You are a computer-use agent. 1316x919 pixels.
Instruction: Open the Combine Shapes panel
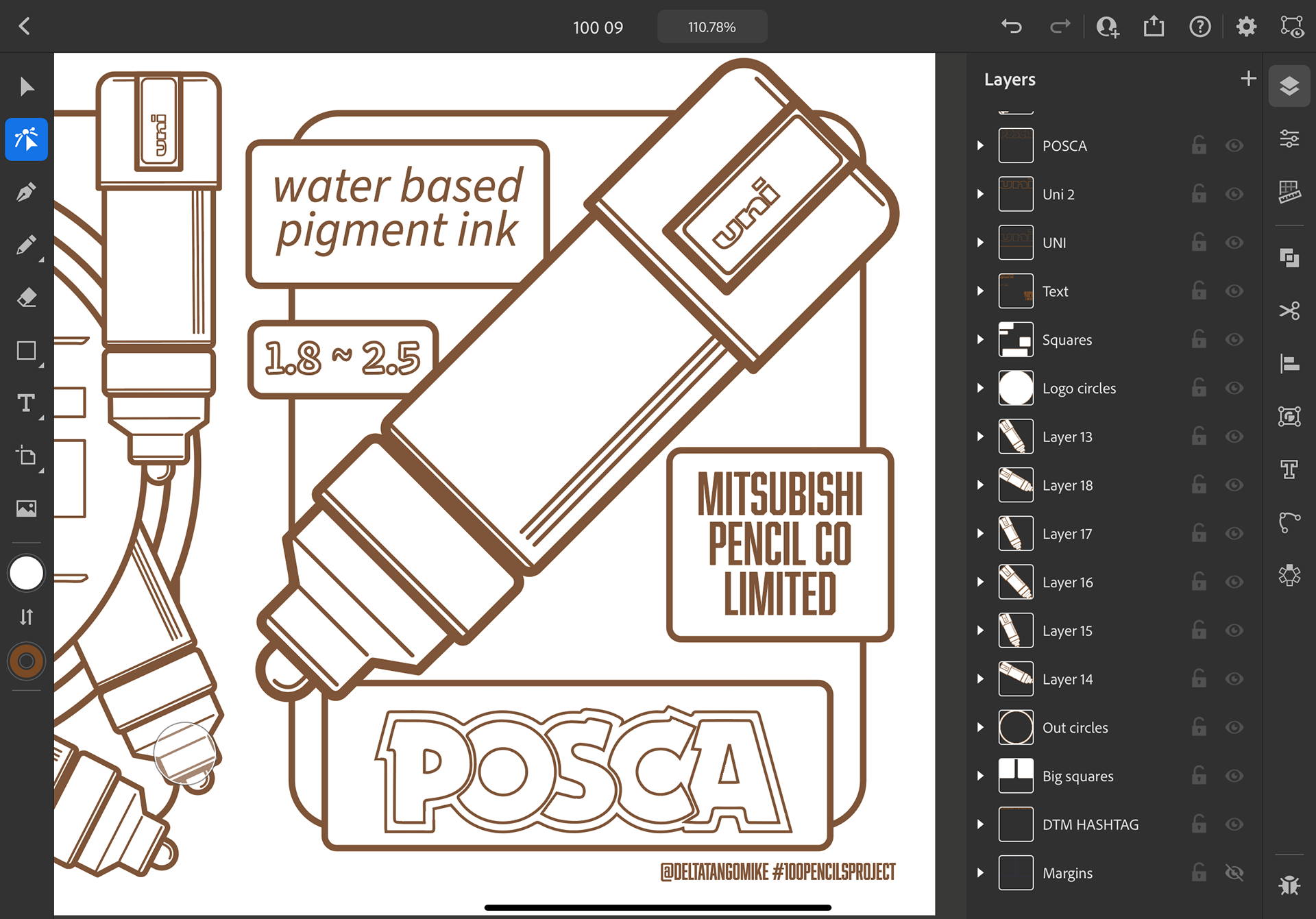click(1289, 258)
